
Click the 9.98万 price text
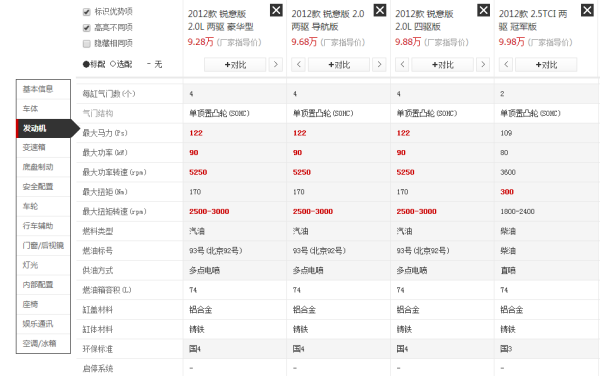click(512, 42)
